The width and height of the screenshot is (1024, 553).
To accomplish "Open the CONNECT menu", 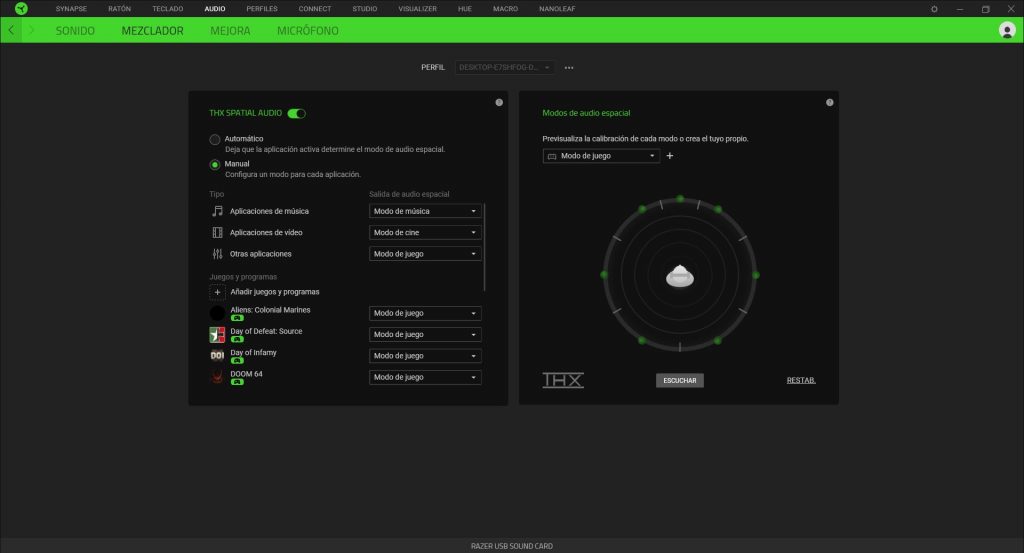I will (315, 9).
